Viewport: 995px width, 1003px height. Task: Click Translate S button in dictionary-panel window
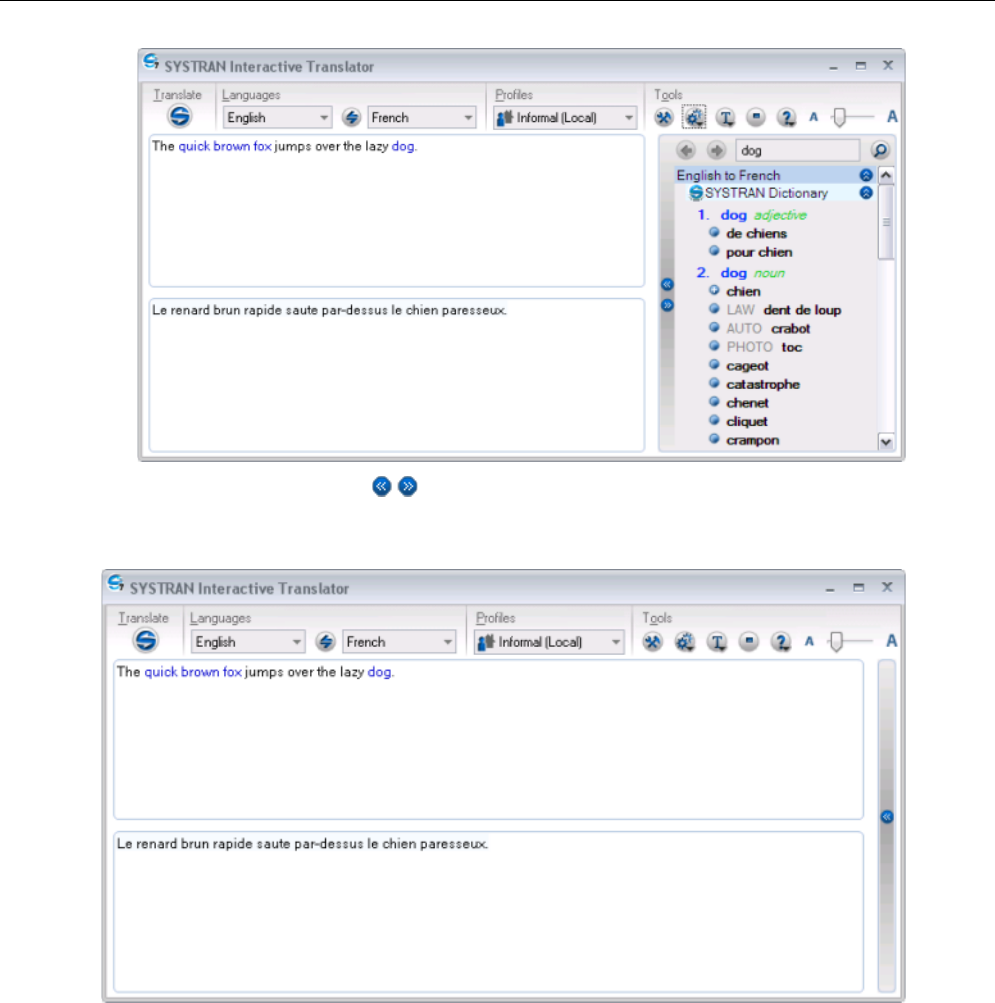click(x=180, y=116)
